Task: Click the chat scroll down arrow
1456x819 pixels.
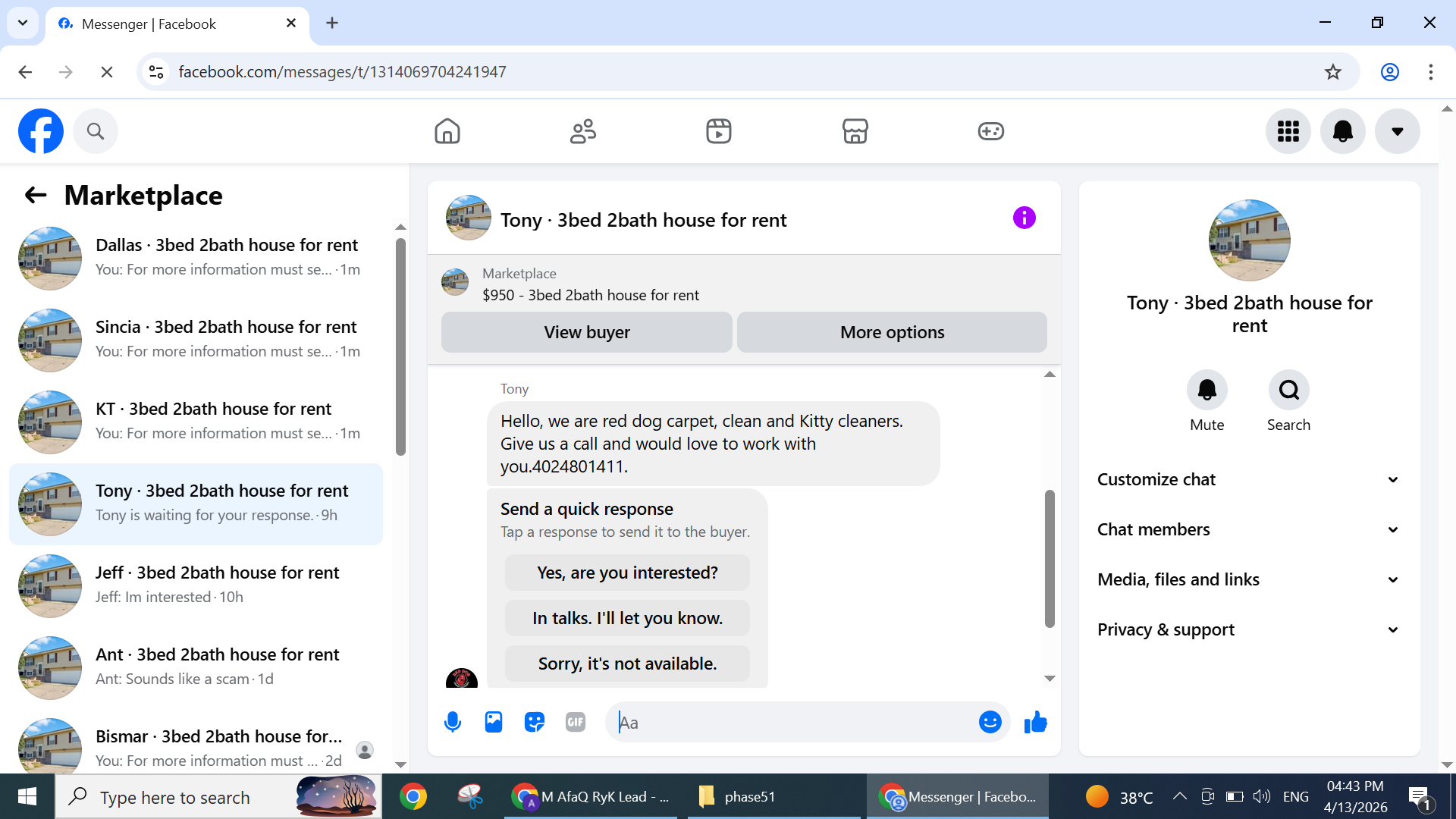Action: (1050, 679)
